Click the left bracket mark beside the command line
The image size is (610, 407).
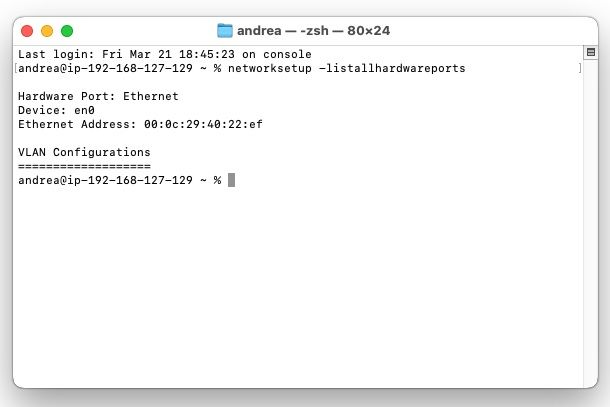[16, 68]
